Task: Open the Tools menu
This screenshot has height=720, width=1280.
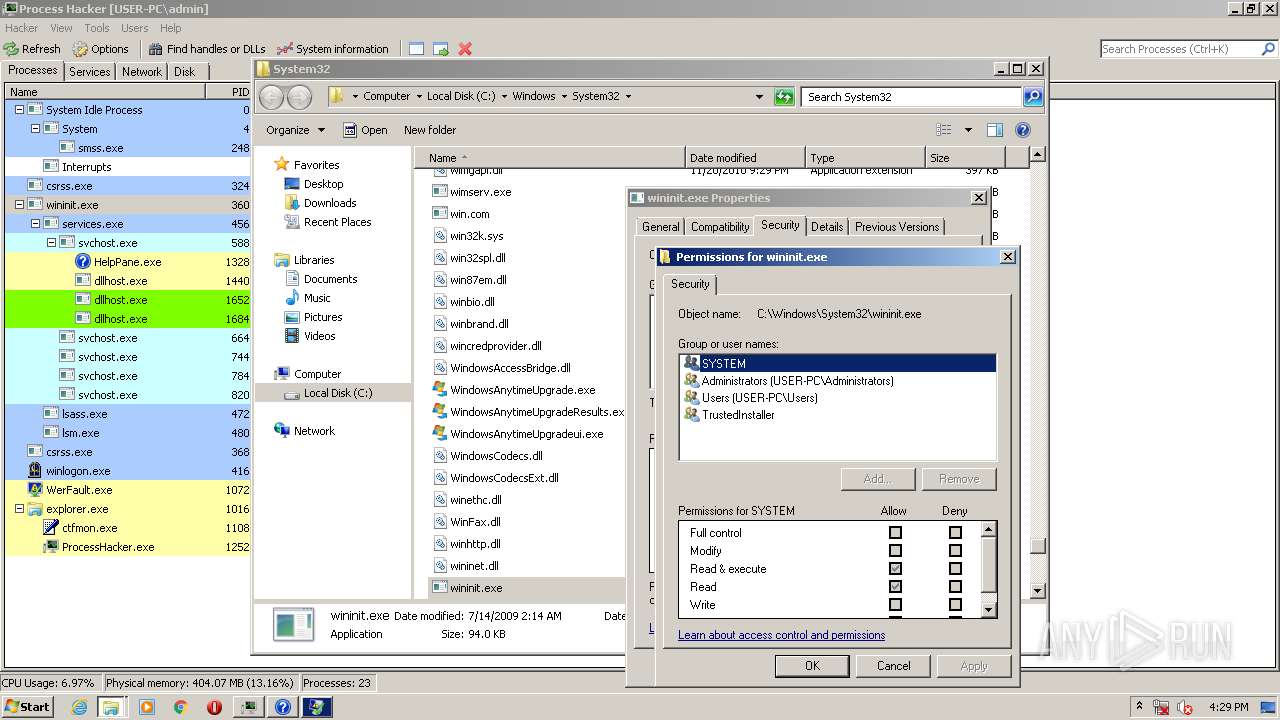Action: 97,28
